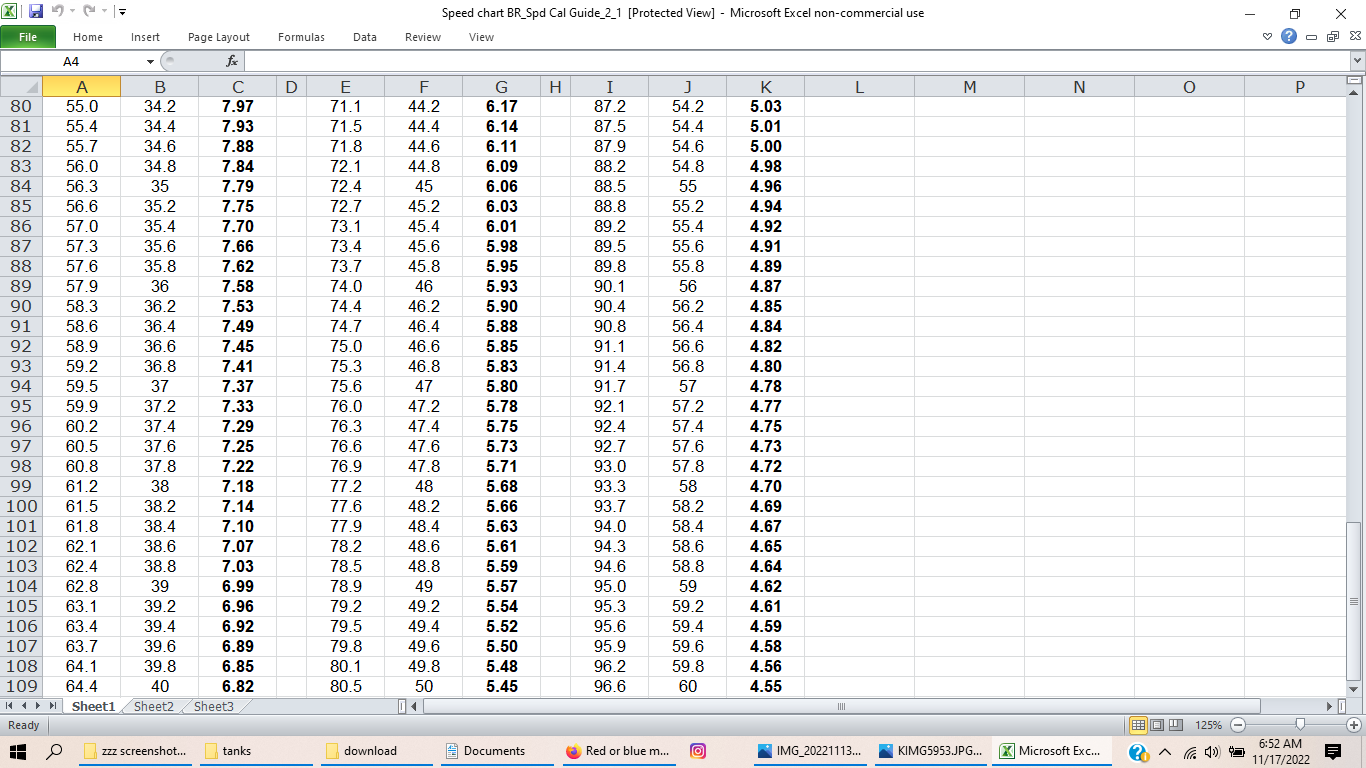Select column G header
This screenshot has width=1366, height=768.
(502, 87)
